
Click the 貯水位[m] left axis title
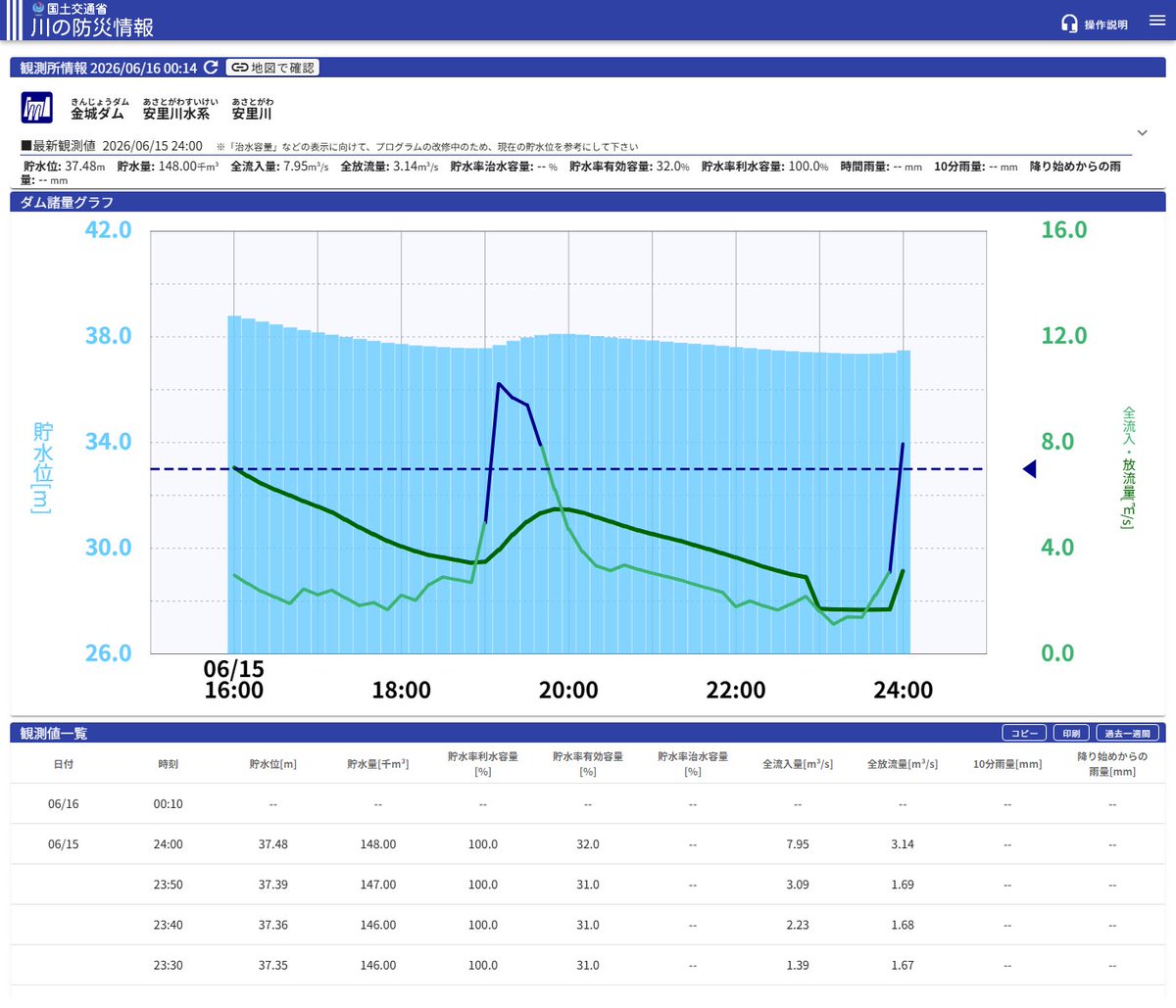coord(43,468)
